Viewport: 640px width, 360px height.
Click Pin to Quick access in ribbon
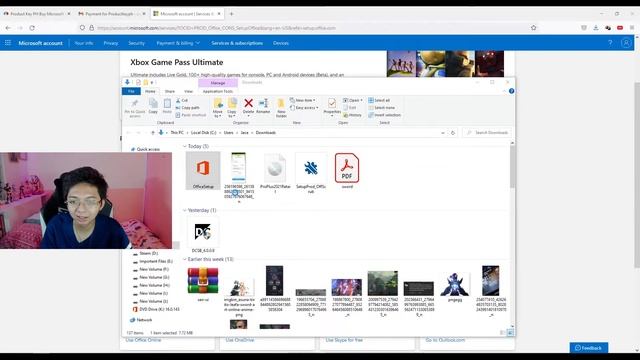135,108
